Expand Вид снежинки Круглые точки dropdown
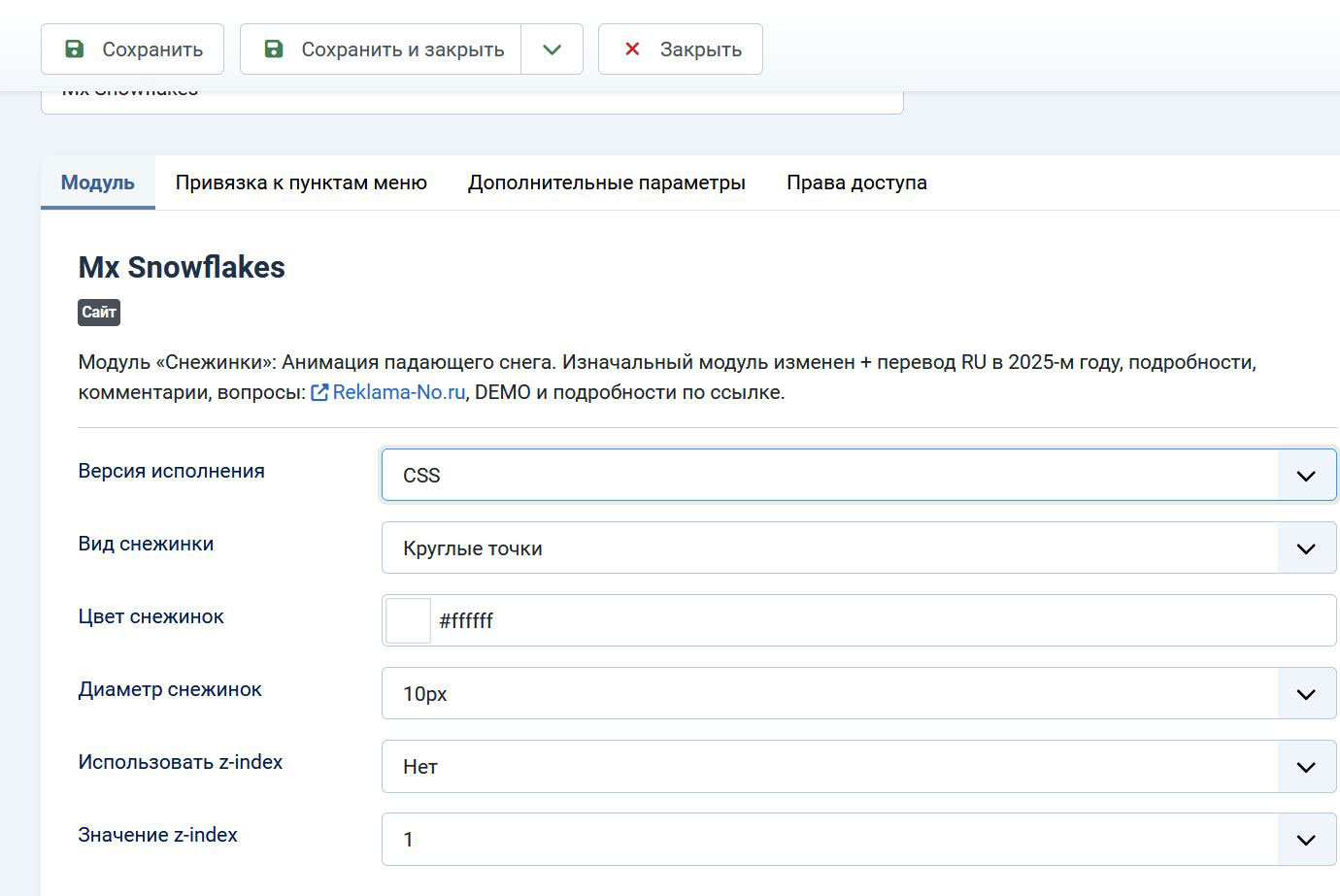This screenshot has width=1340, height=896. point(859,548)
